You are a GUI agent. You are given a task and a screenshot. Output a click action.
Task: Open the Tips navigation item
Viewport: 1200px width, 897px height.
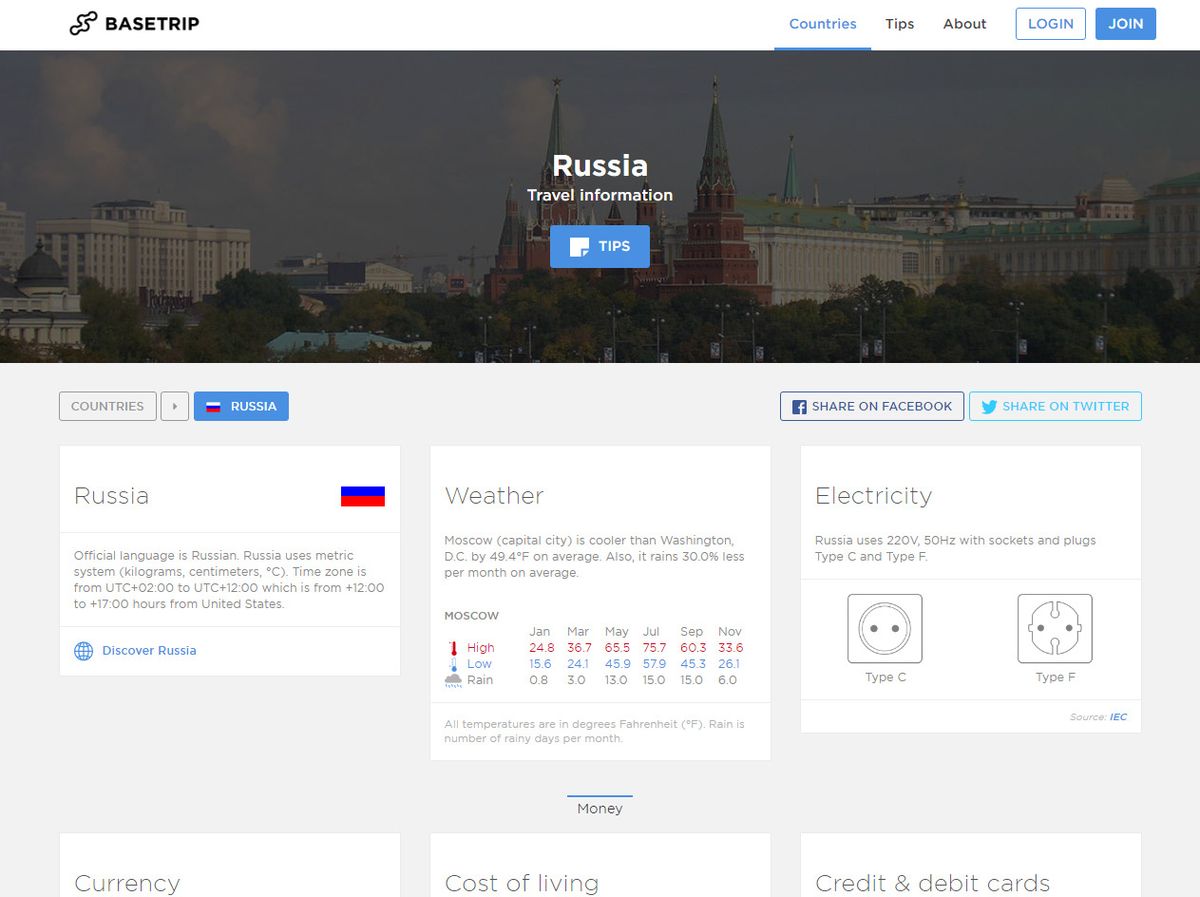click(x=899, y=24)
